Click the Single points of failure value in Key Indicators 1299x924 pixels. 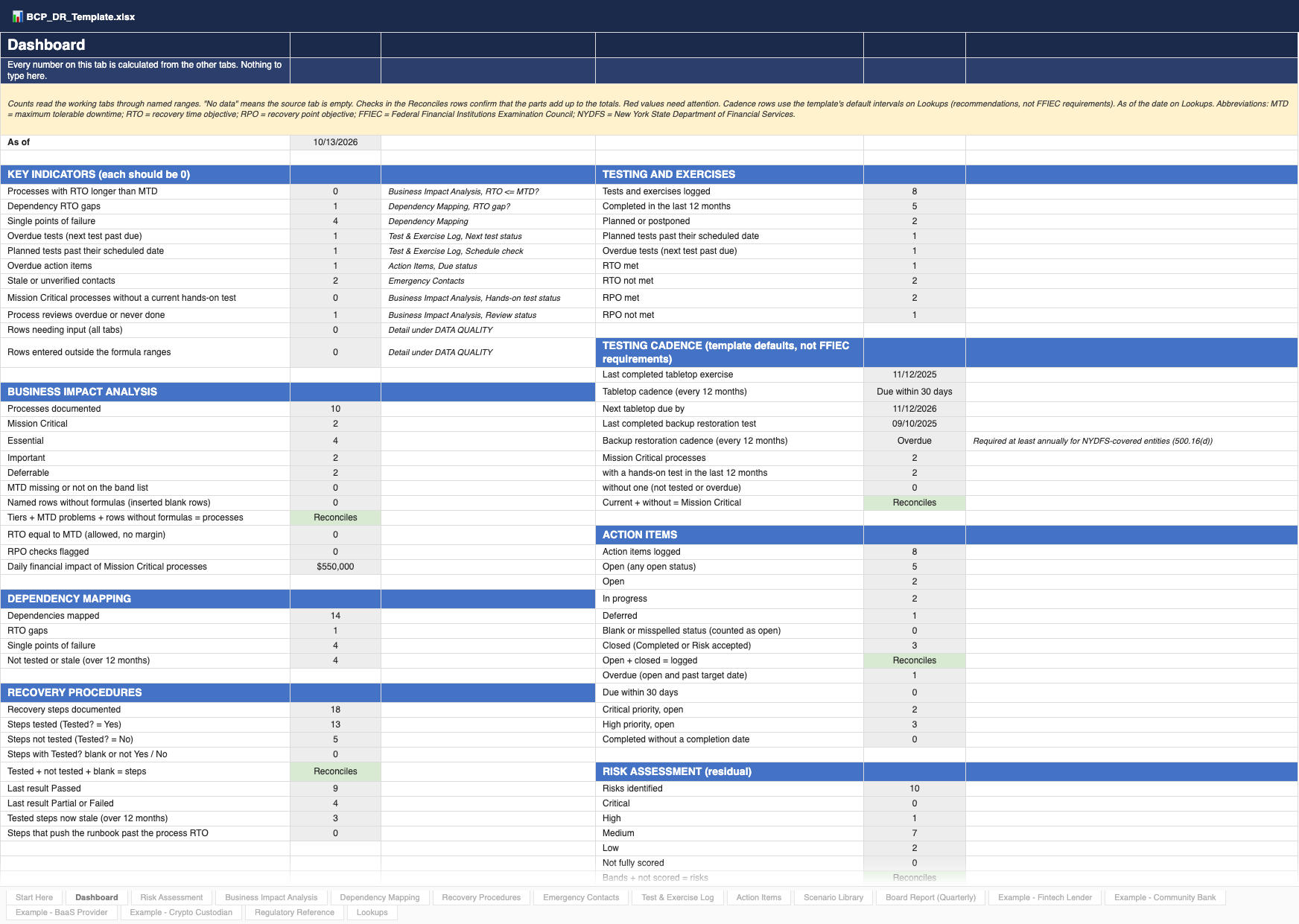[x=335, y=221]
